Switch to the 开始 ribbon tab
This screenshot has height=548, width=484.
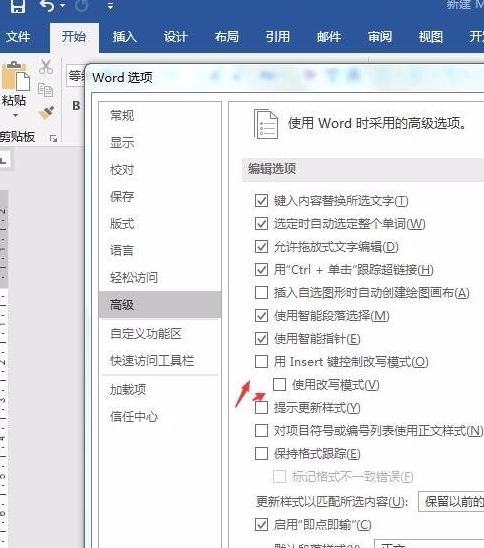74,37
